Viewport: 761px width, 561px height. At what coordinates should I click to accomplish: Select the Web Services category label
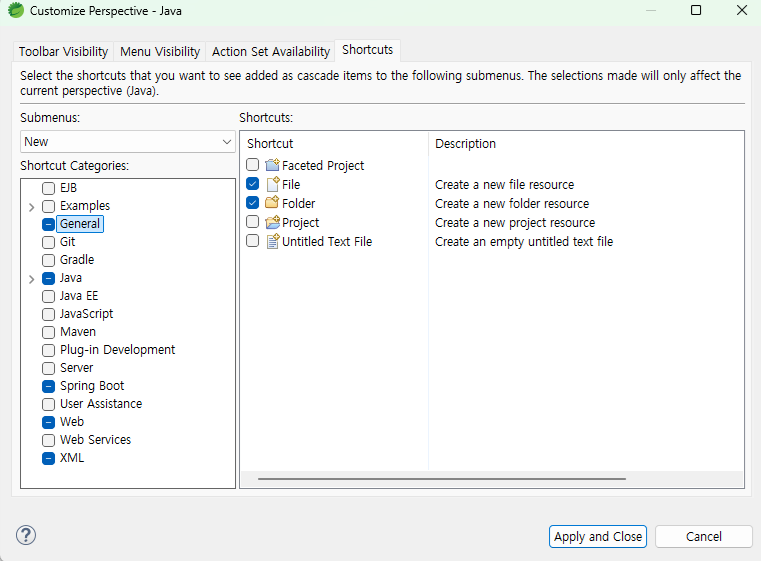(x=96, y=440)
